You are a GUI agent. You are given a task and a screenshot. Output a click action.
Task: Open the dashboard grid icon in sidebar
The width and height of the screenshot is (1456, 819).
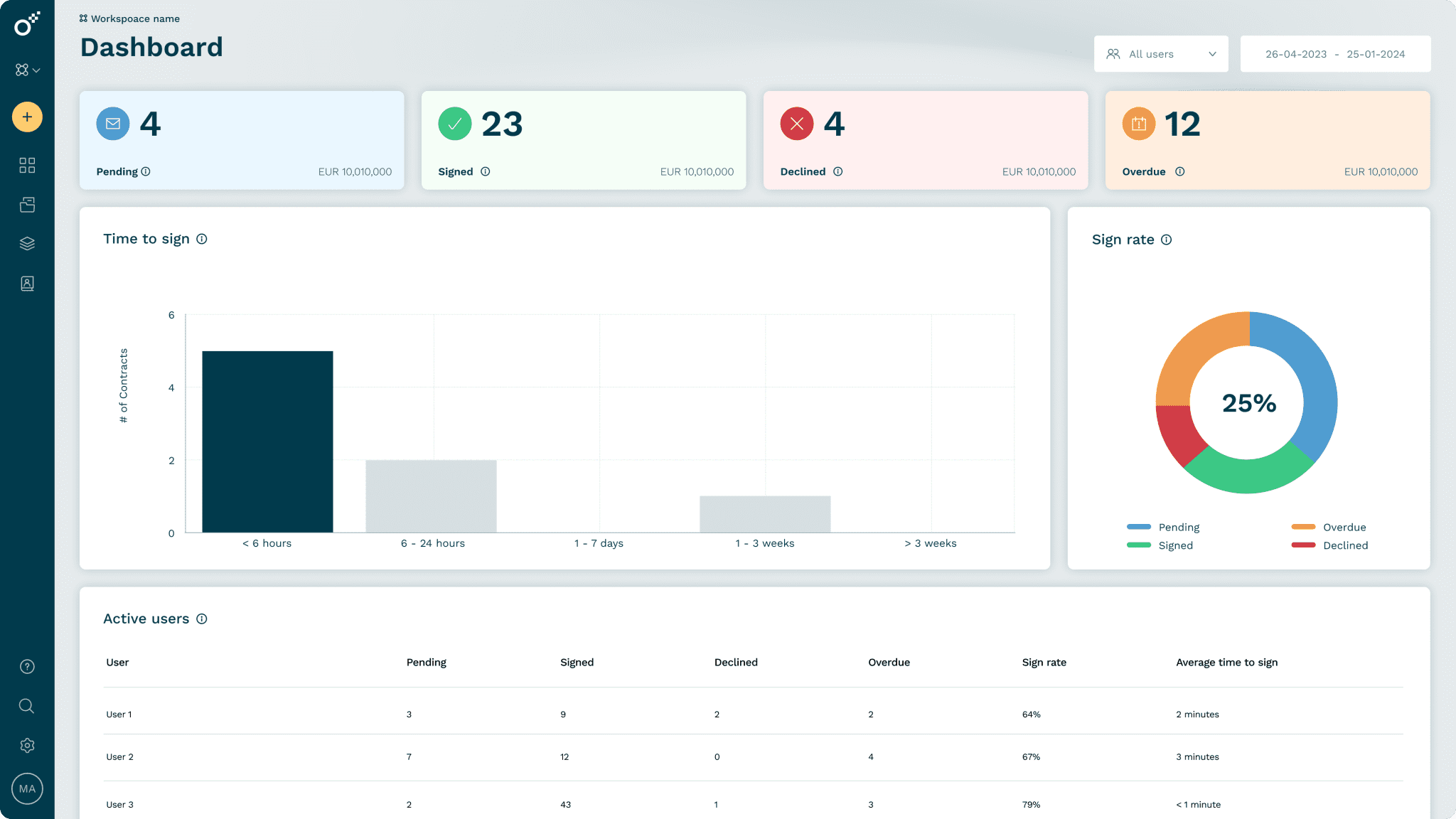(27, 165)
